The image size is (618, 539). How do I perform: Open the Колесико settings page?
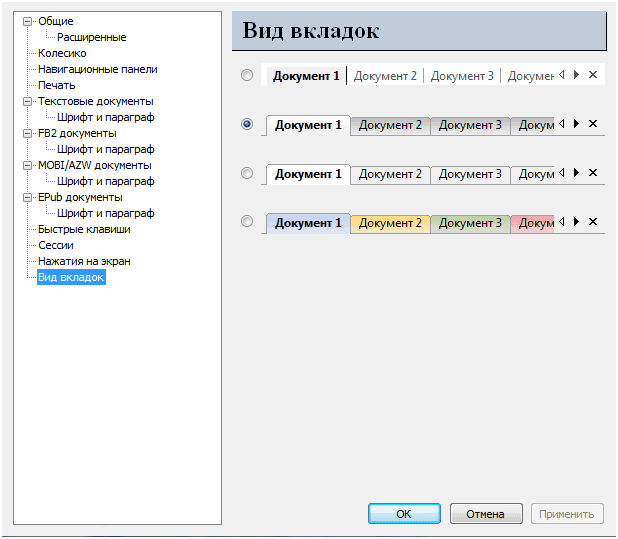62,53
